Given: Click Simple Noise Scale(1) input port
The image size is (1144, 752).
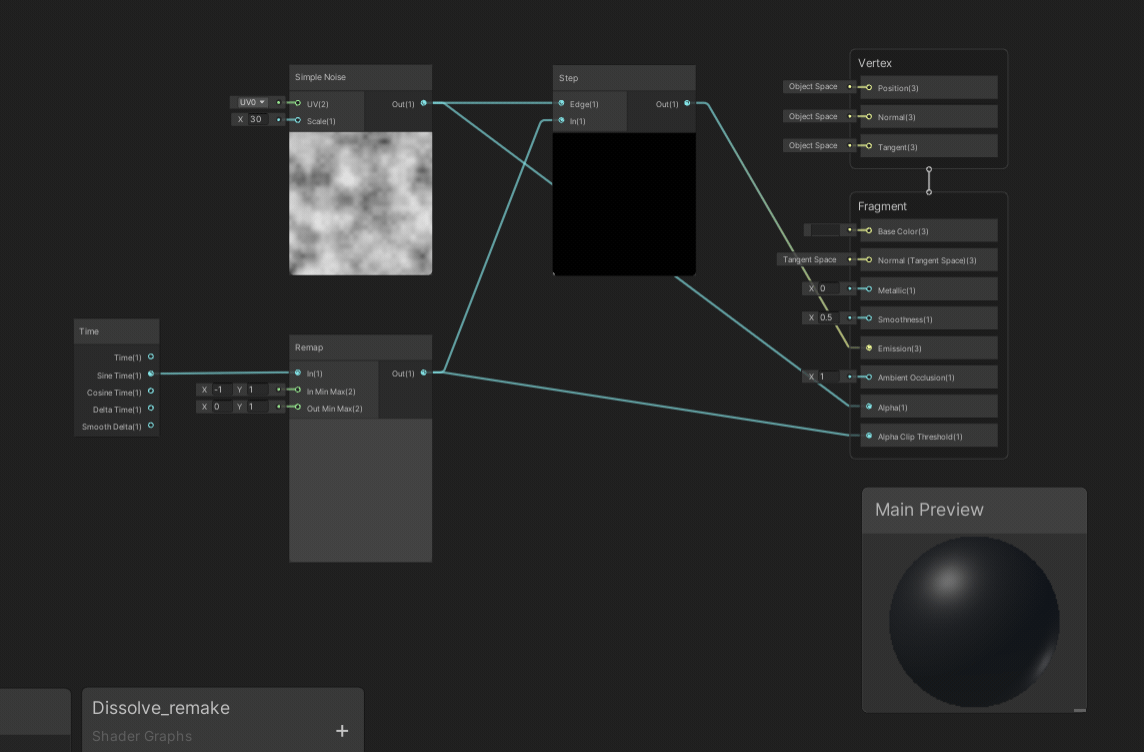Looking at the screenshot, I should point(298,120).
